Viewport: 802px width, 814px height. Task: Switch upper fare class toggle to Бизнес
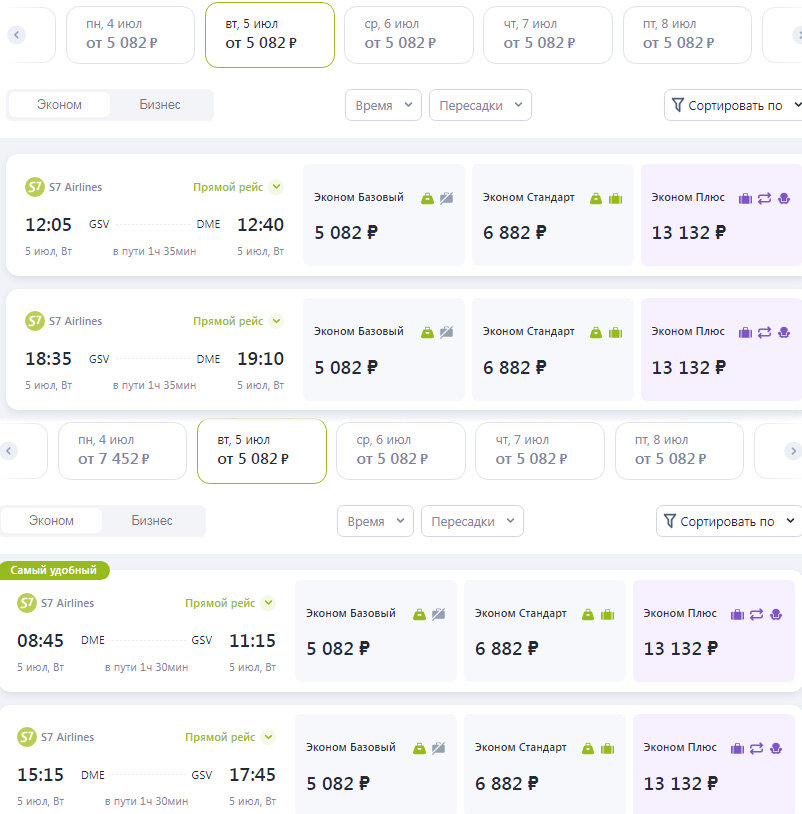coord(160,105)
